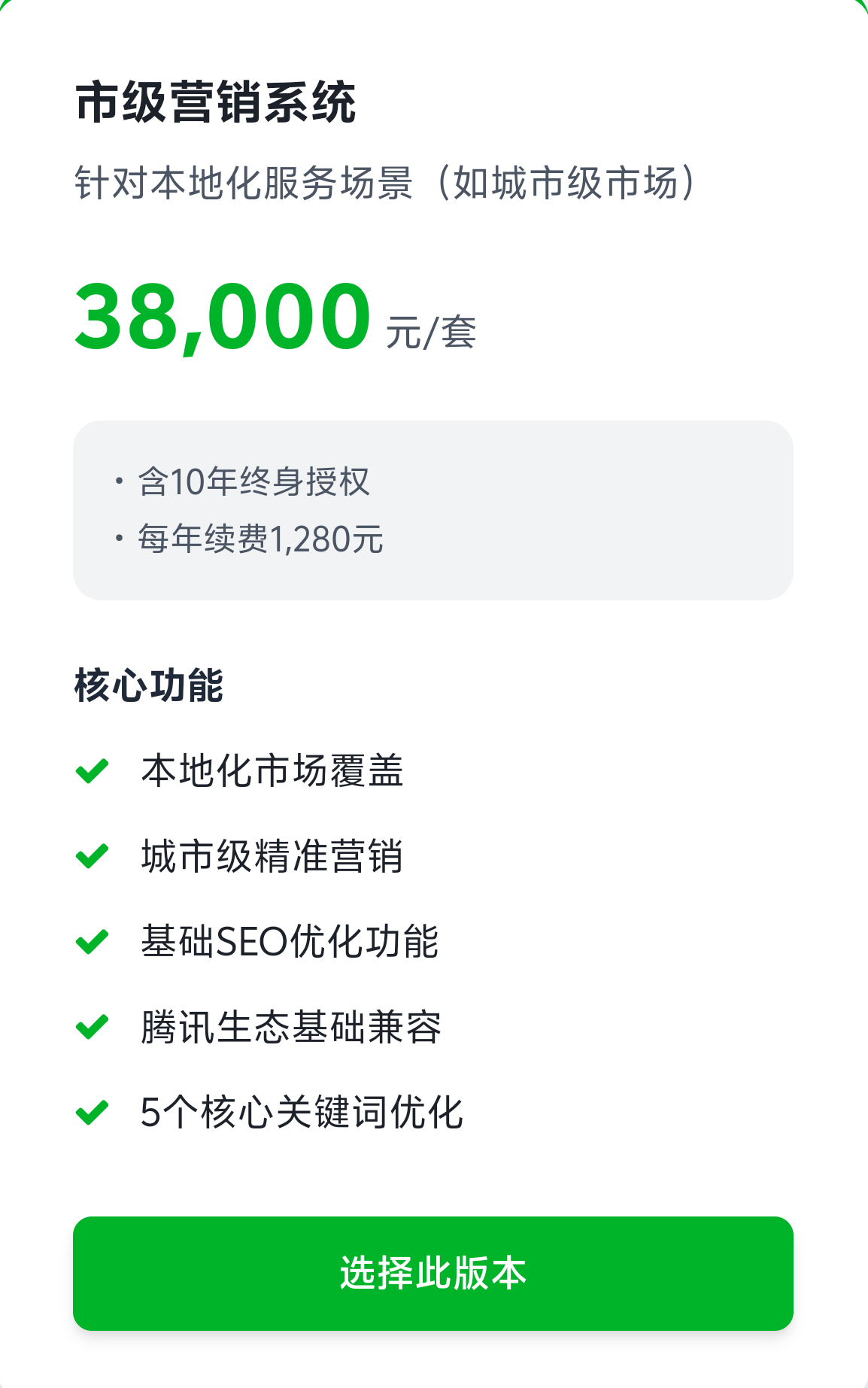Click the checkmark beside 腾讯生态基础兼容

[93, 1027]
